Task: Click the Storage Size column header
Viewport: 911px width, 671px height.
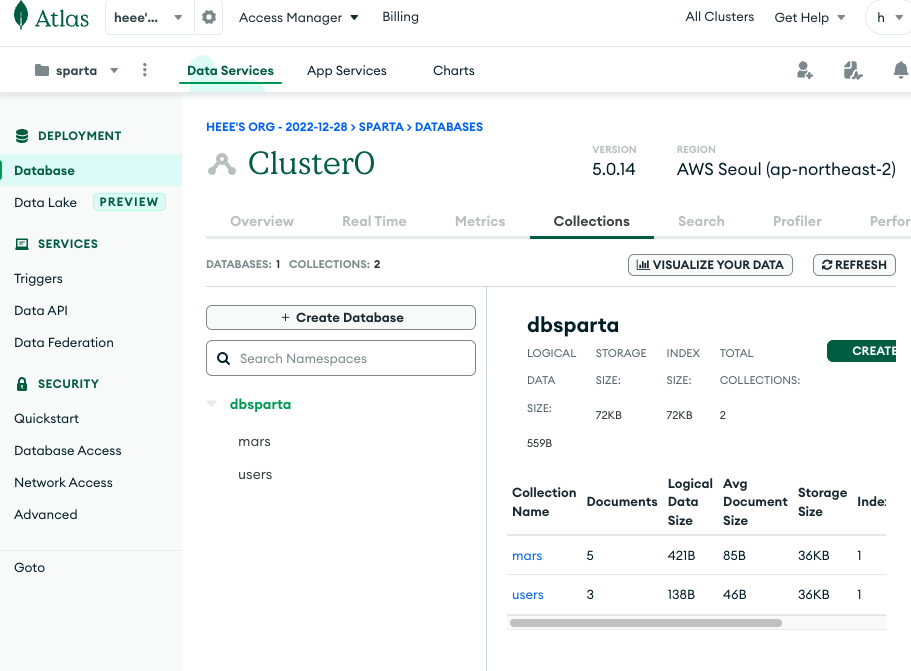Action: pyautogui.click(x=822, y=502)
